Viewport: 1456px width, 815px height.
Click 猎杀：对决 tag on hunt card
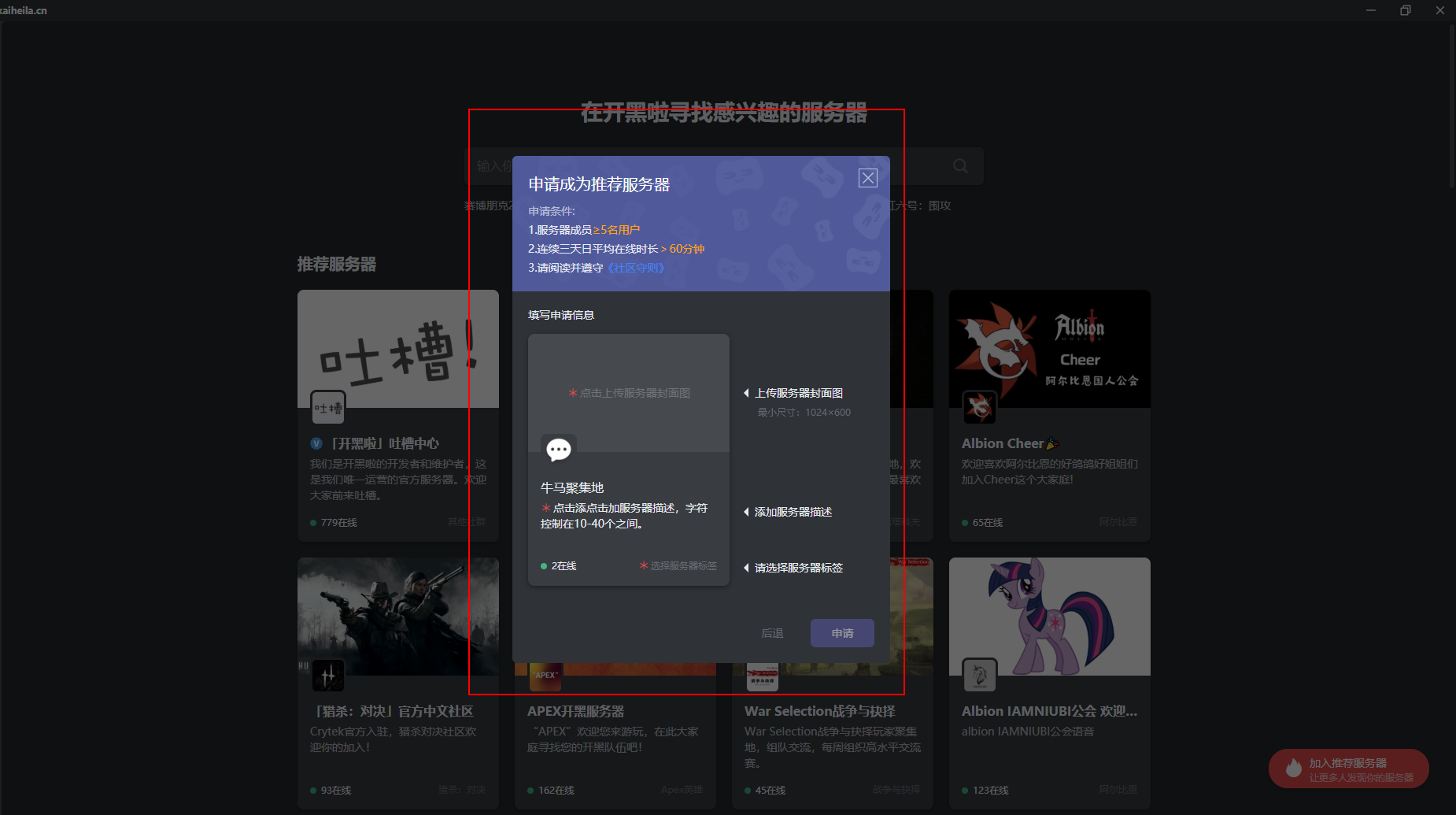pos(462,790)
